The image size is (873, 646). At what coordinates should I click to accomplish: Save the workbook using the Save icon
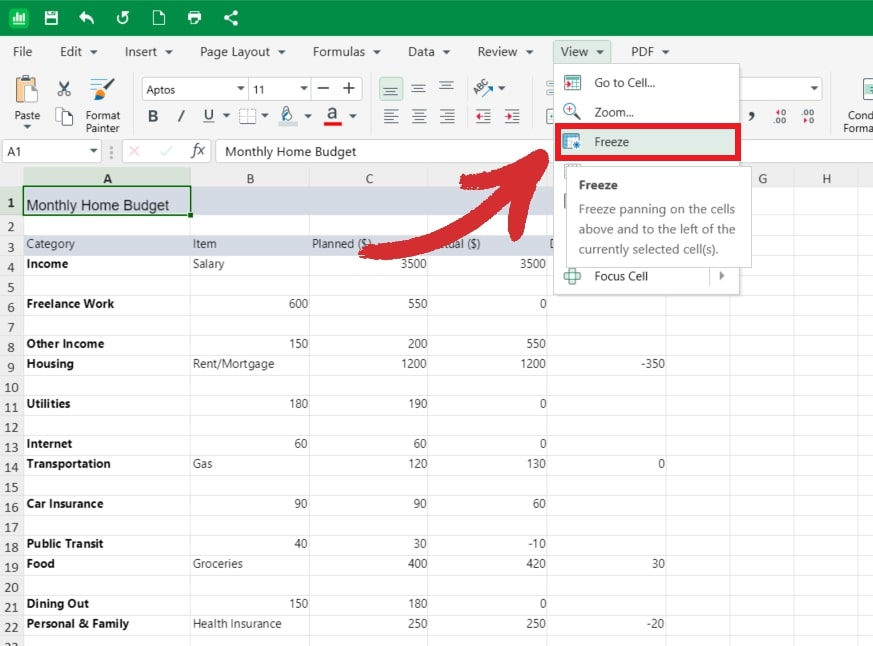tap(50, 17)
